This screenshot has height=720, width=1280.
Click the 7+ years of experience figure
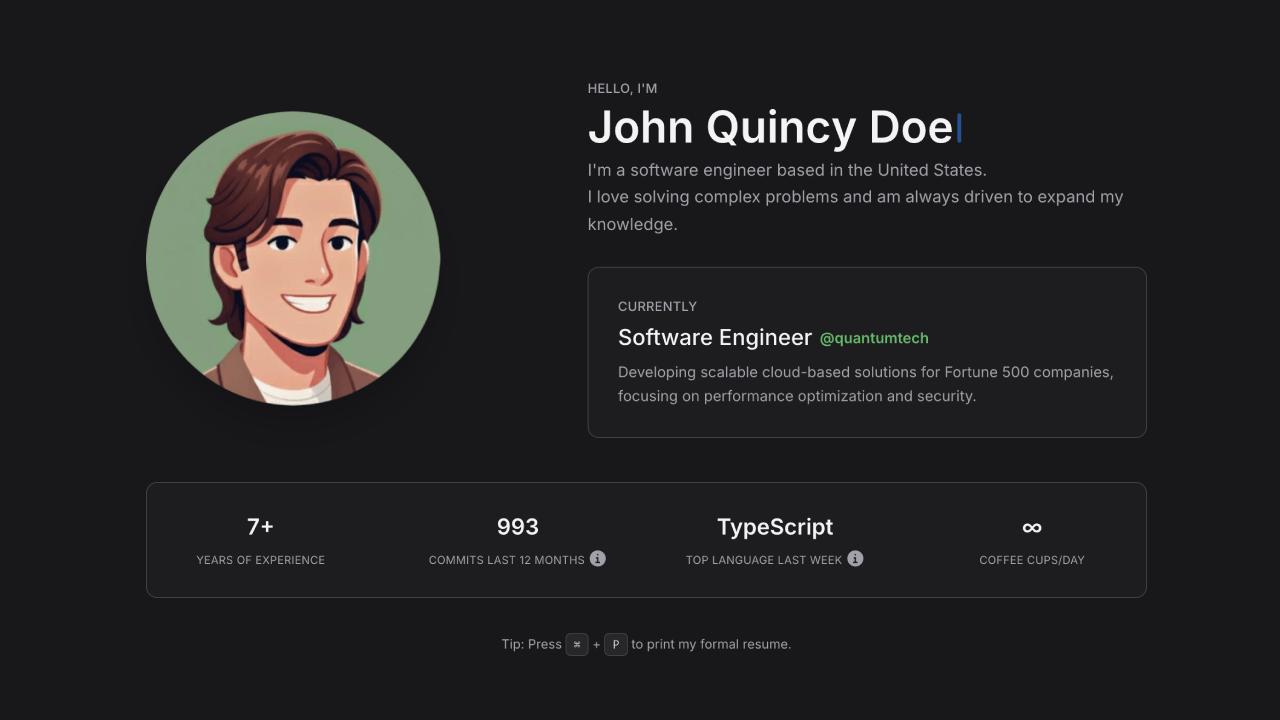(260, 527)
